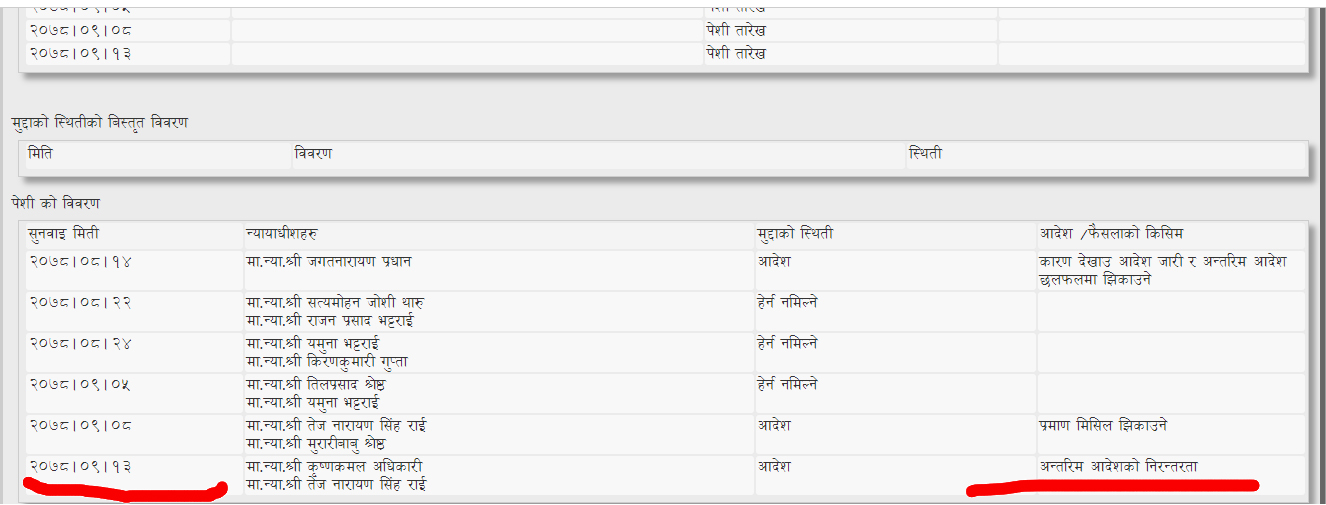The height and width of the screenshot is (505, 1326).
Task: Click the आदेश /फैसलाको किसिम column header
Action: (x=1111, y=234)
